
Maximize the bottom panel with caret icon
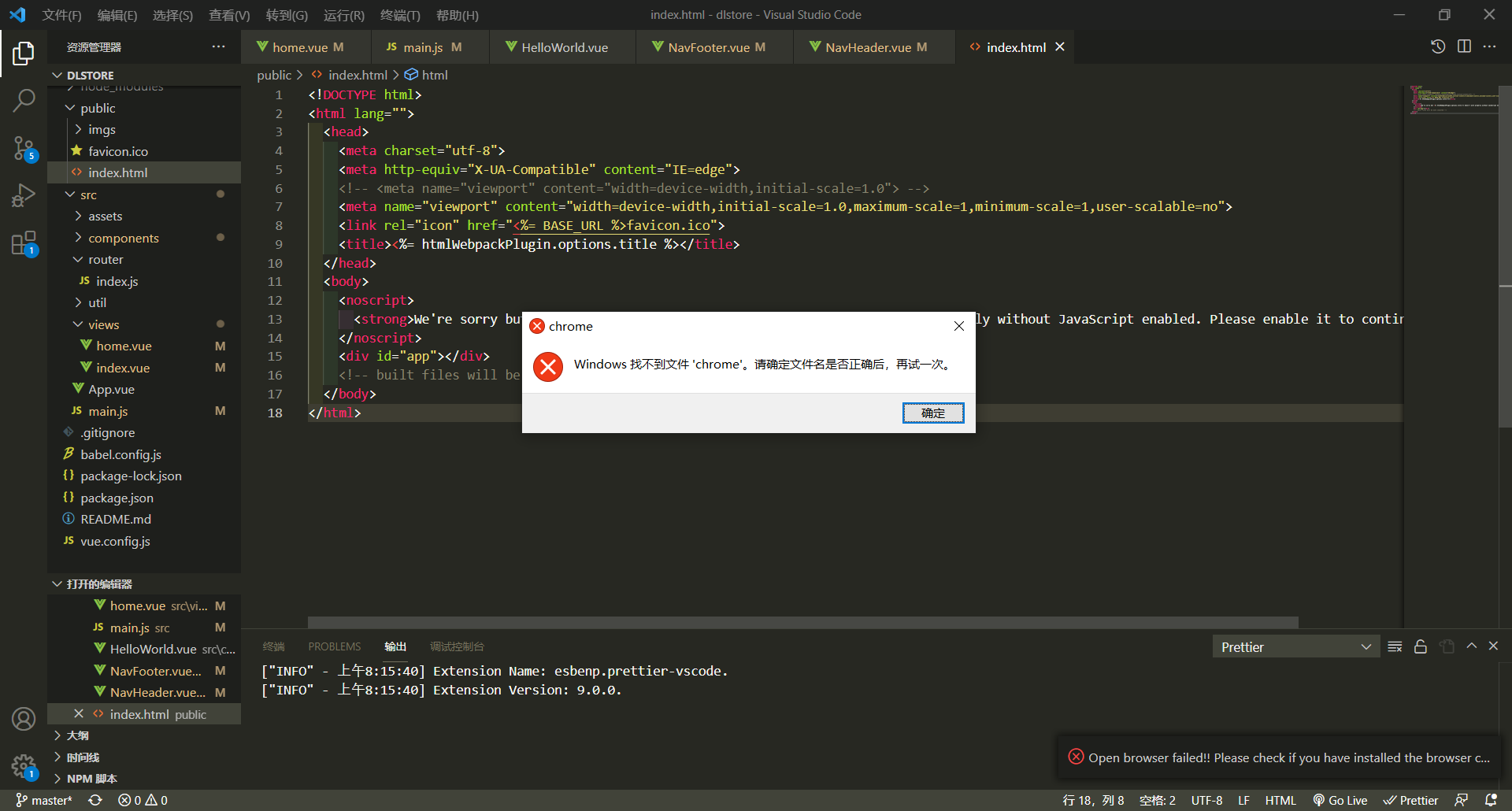coord(1471,646)
